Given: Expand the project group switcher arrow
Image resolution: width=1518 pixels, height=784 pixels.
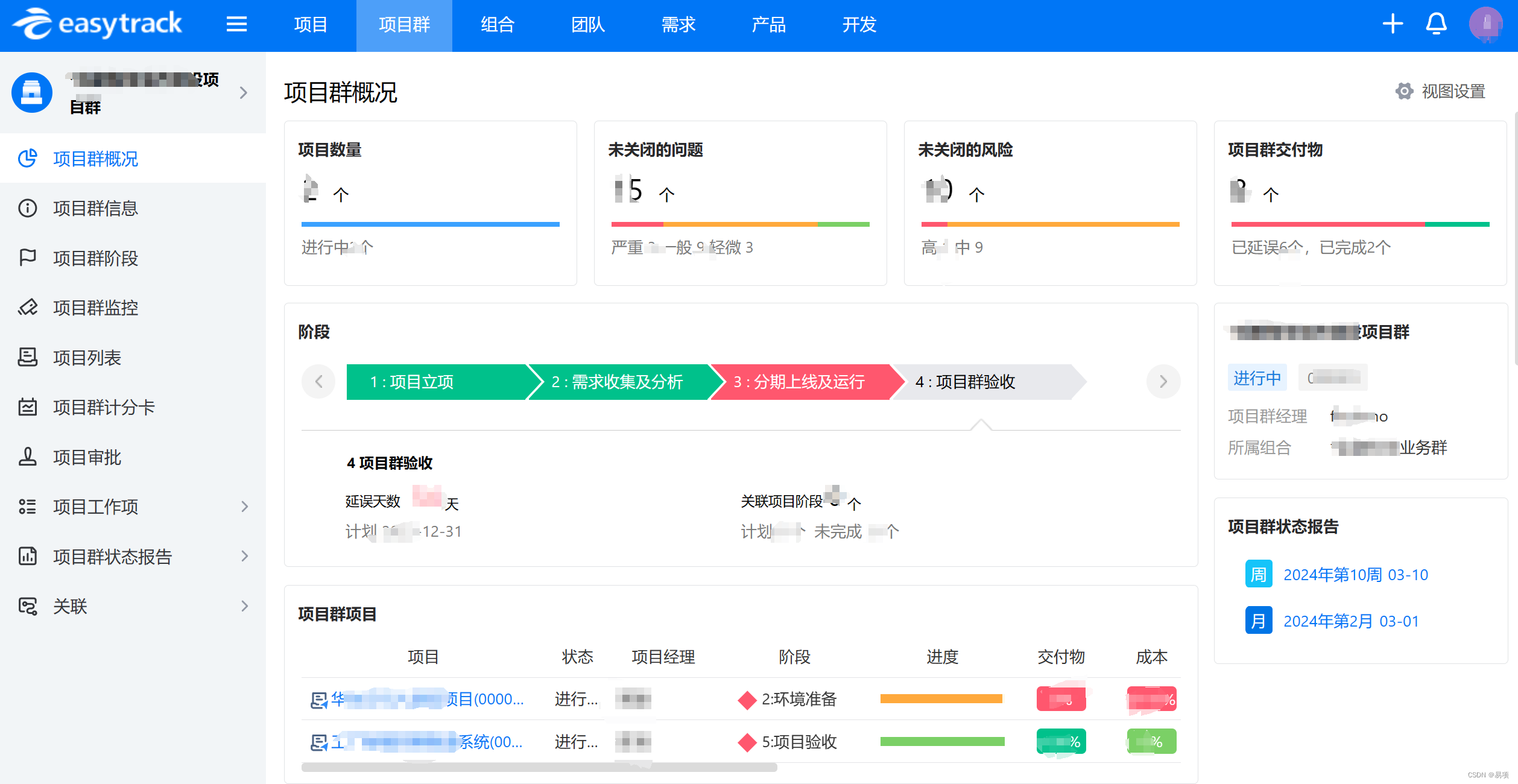Looking at the screenshot, I should [x=243, y=93].
